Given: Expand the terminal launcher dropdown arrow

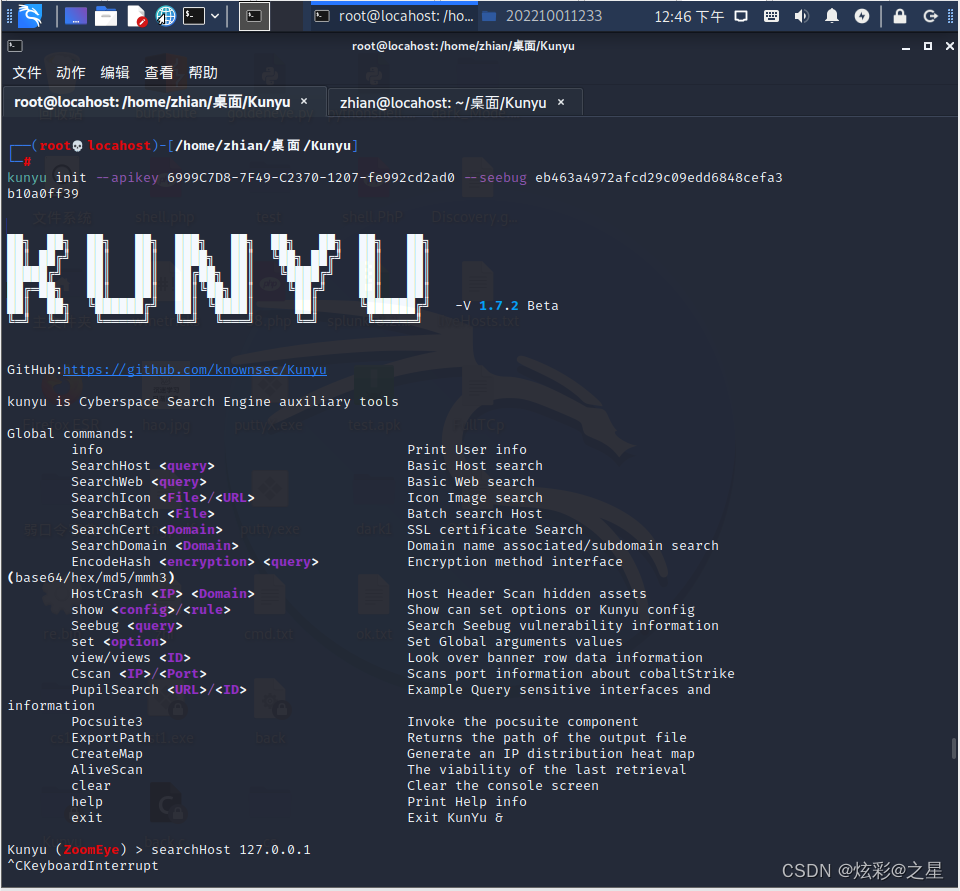Looking at the screenshot, I should [x=215, y=16].
